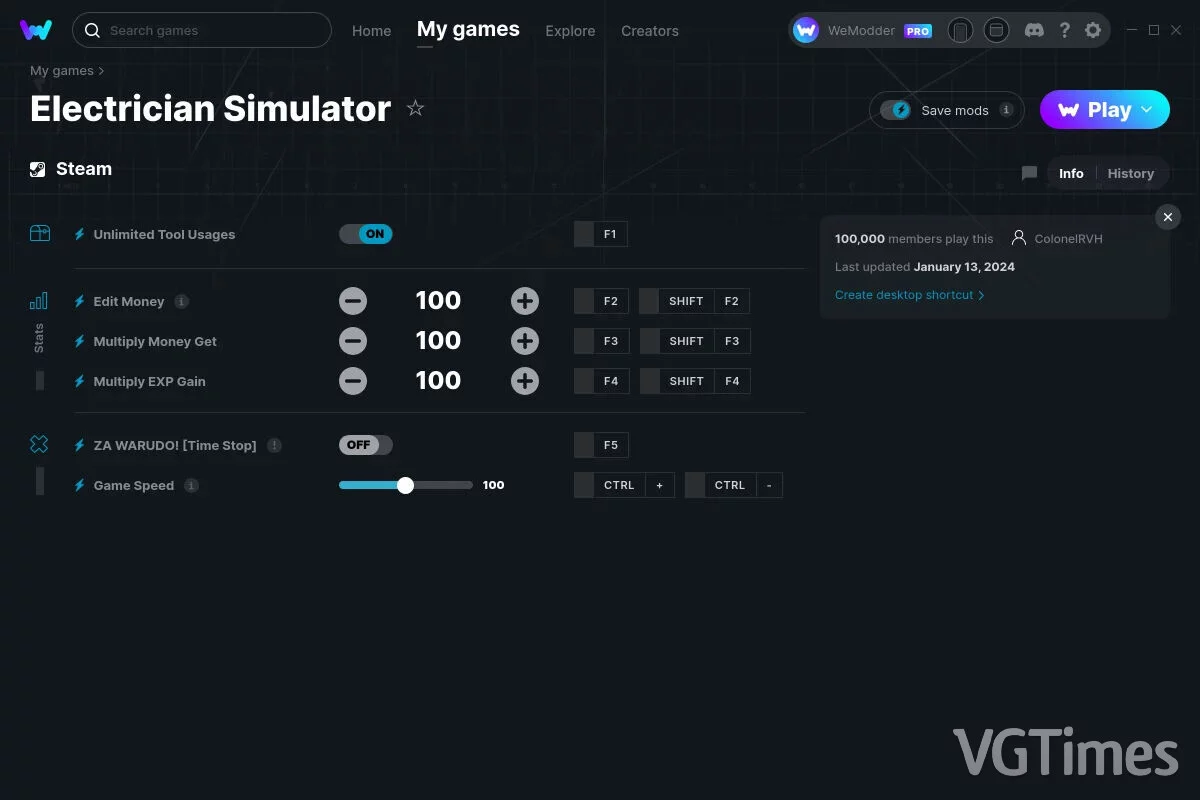Show Game Speed info icon
Image resolution: width=1200 pixels, height=800 pixels.
click(191, 485)
